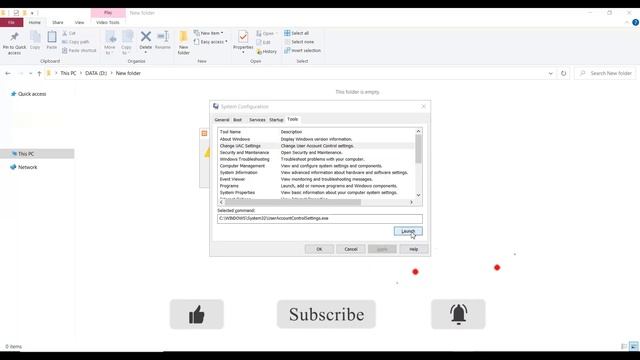Select the Event Viewer row

tap(316, 179)
